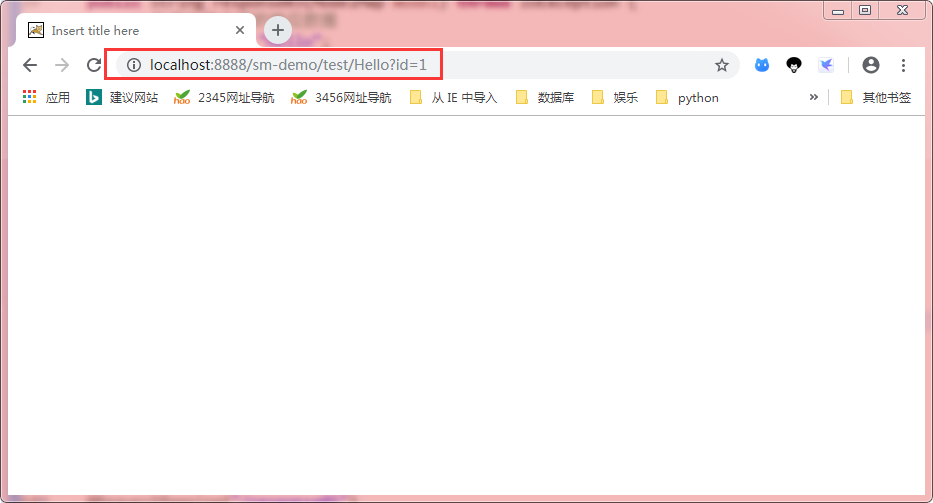The height and width of the screenshot is (503, 933).
Task: Open the 应用 apps shortcut
Action: [x=46, y=98]
